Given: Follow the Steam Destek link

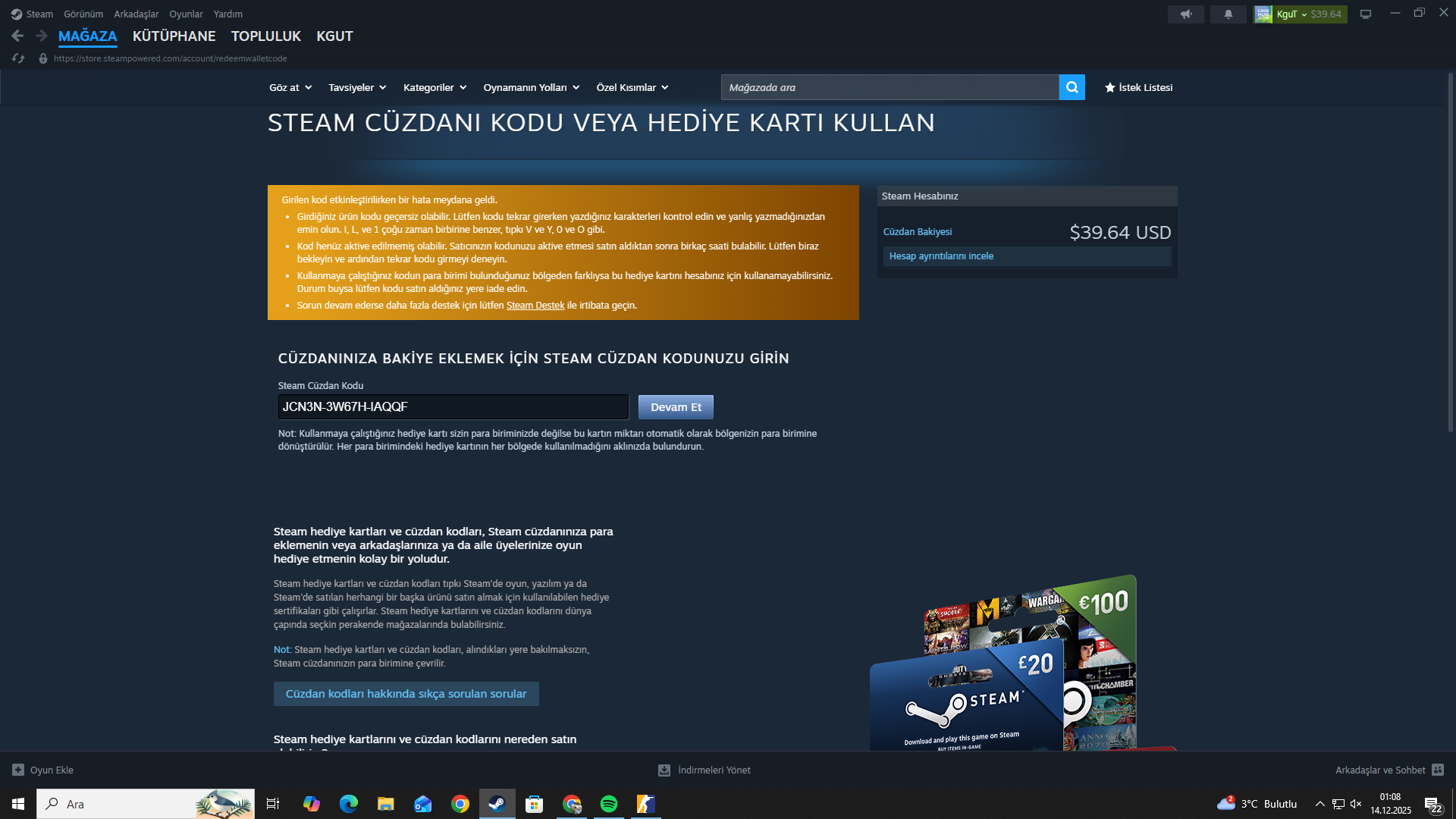Looking at the screenshot, I should pyautogui.click(x=535, y=306).
